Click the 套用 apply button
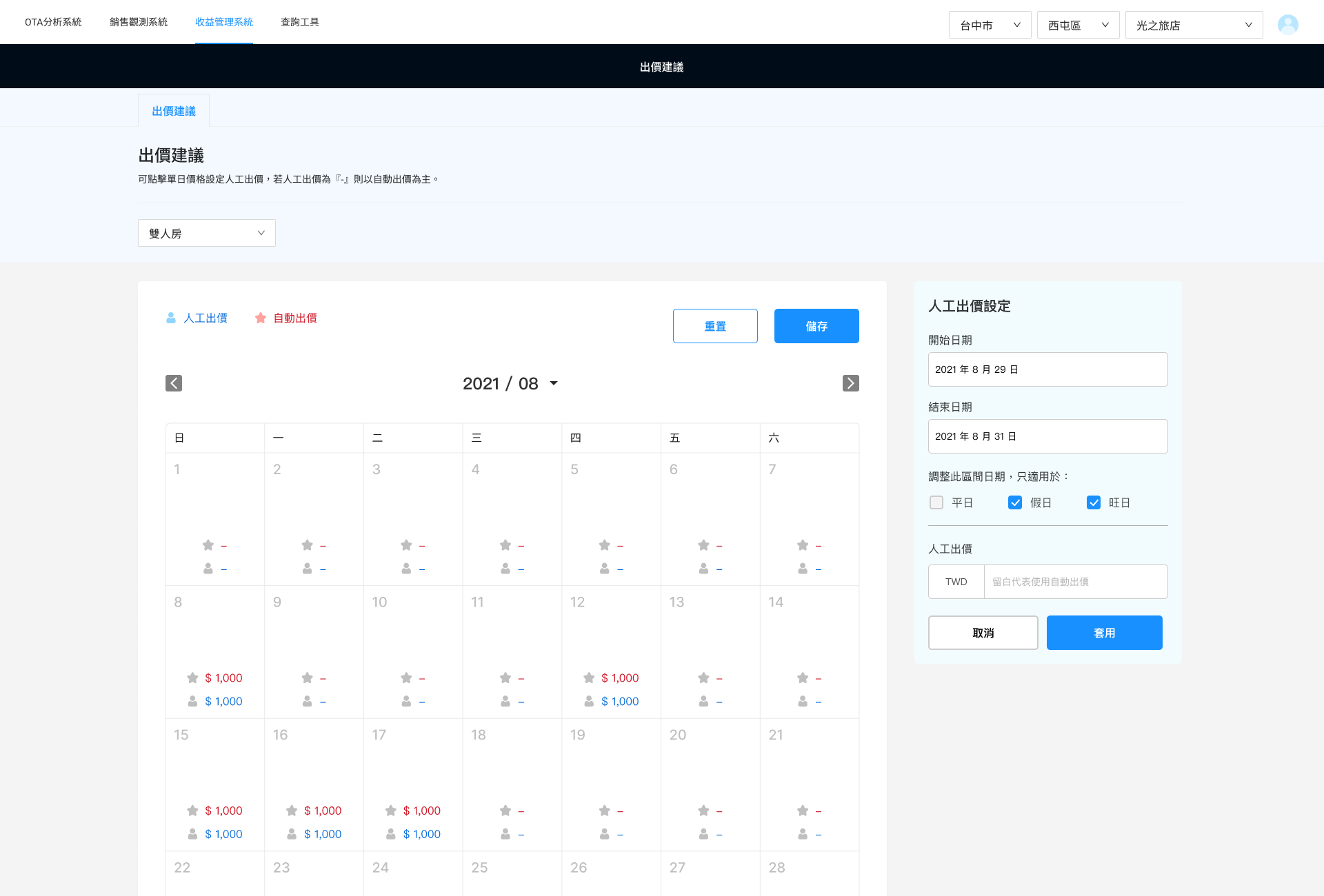This screenshot has width=1324, height=896. point(1105,633)
